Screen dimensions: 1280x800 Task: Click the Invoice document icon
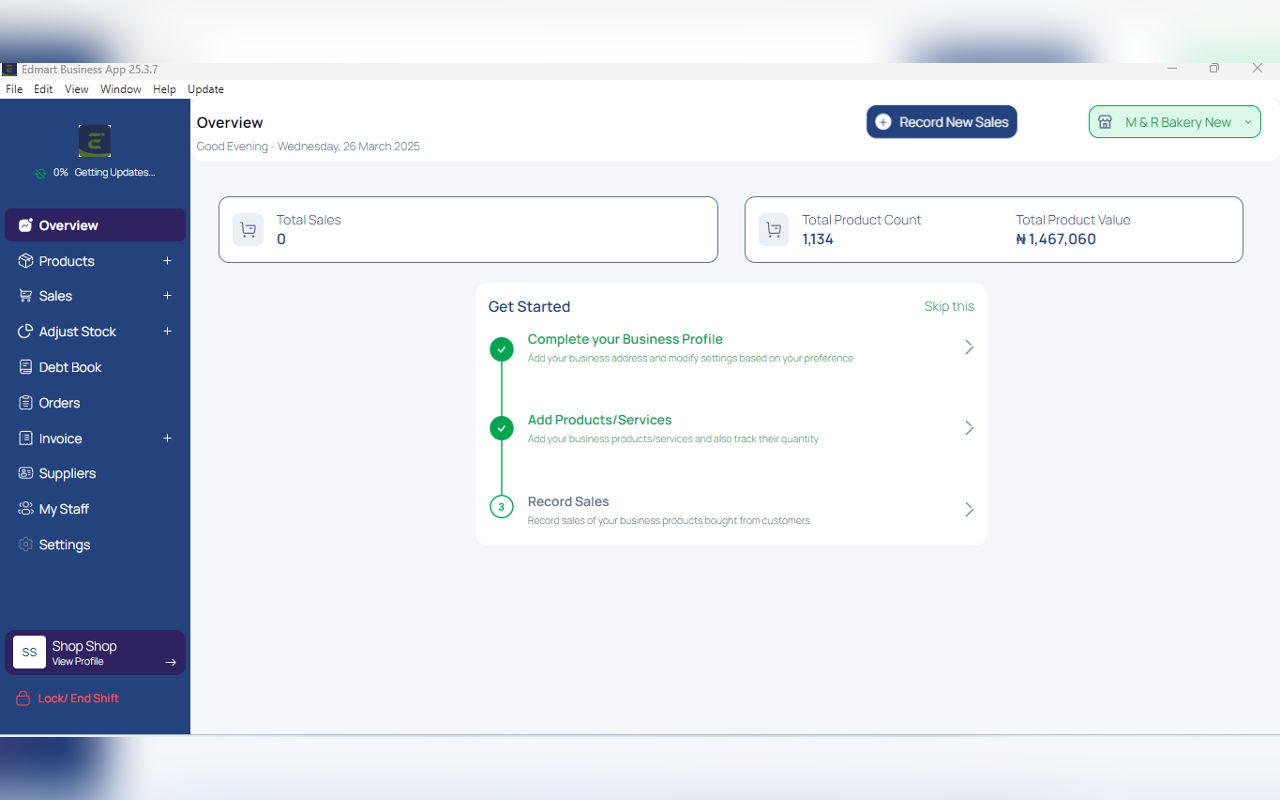click(26, 438)
